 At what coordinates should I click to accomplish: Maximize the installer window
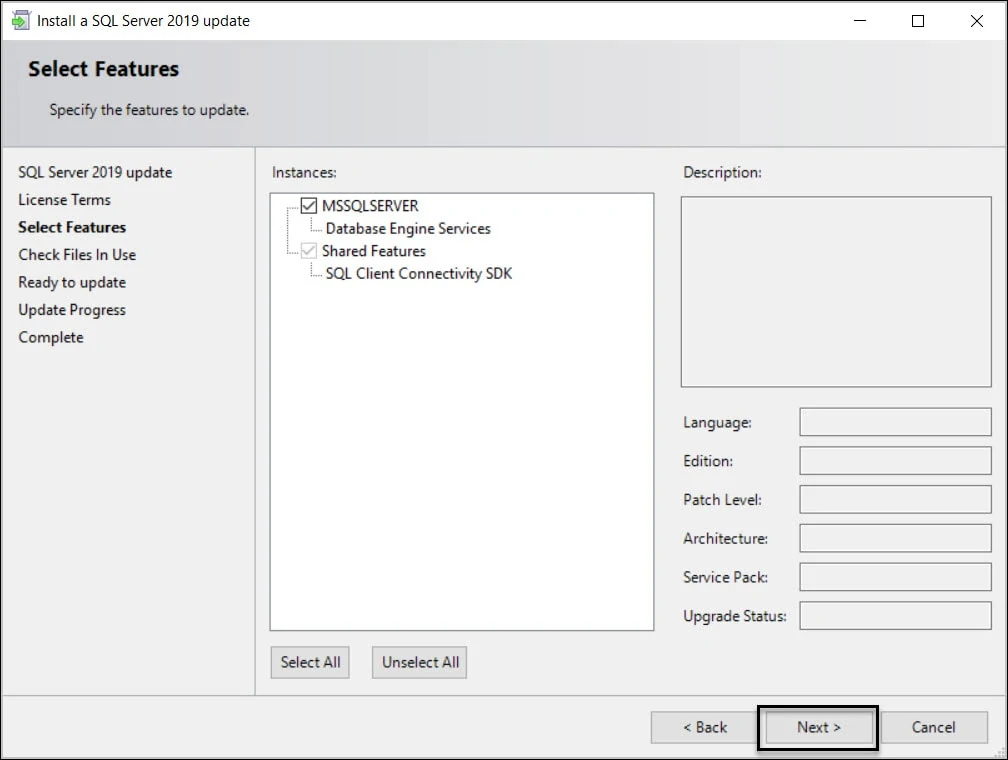pos(918,21)
